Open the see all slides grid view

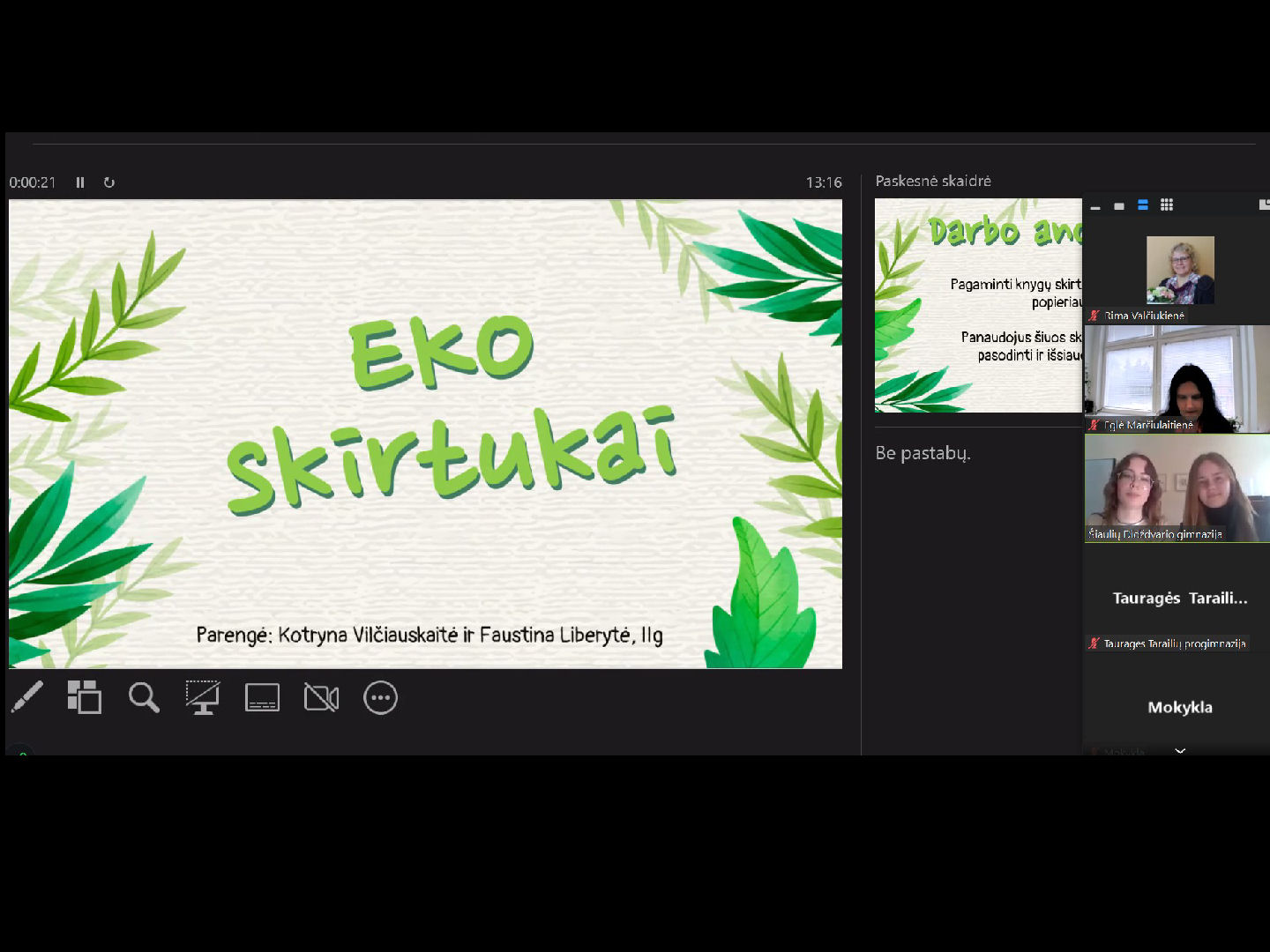pos(85,697)
